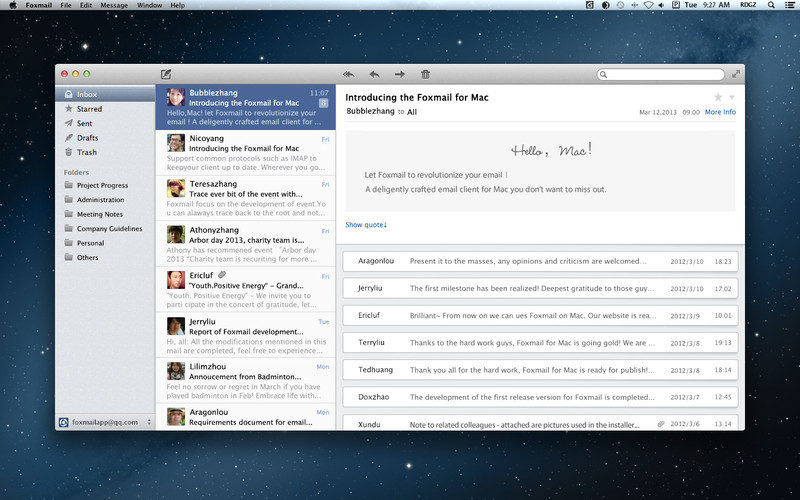Open the Foxmail menu in menu bar
The height and width of the screenshot is (500, 800).
pos(39,5)
